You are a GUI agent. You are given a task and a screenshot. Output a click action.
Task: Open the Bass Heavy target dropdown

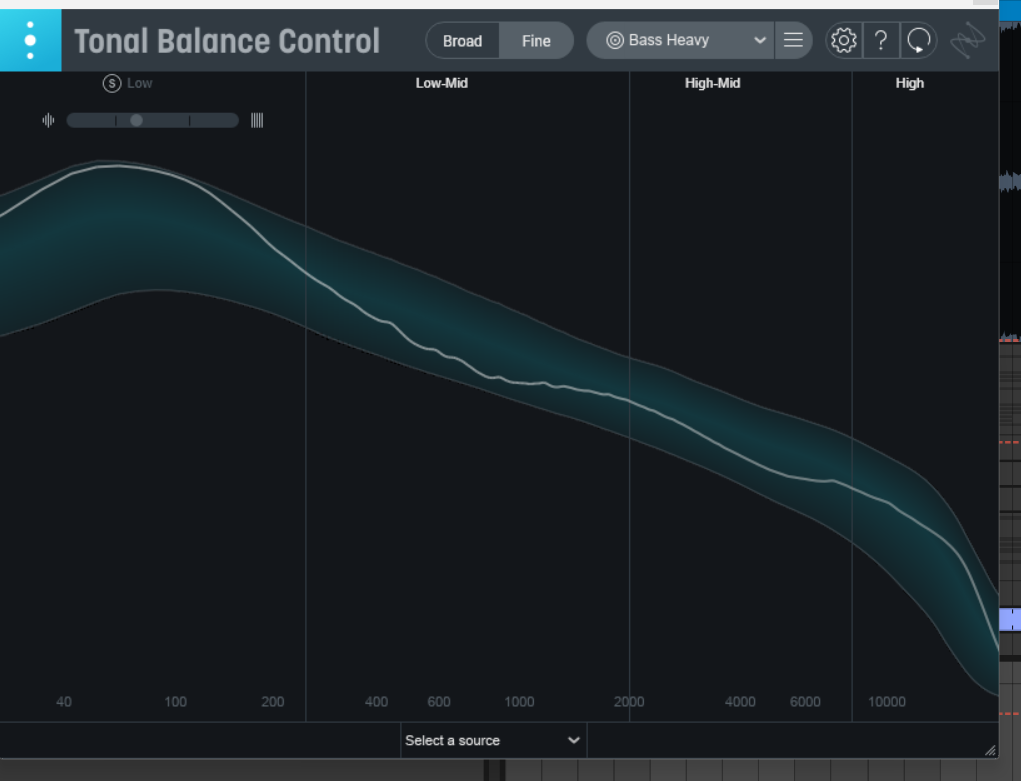(x=680, y=40)
